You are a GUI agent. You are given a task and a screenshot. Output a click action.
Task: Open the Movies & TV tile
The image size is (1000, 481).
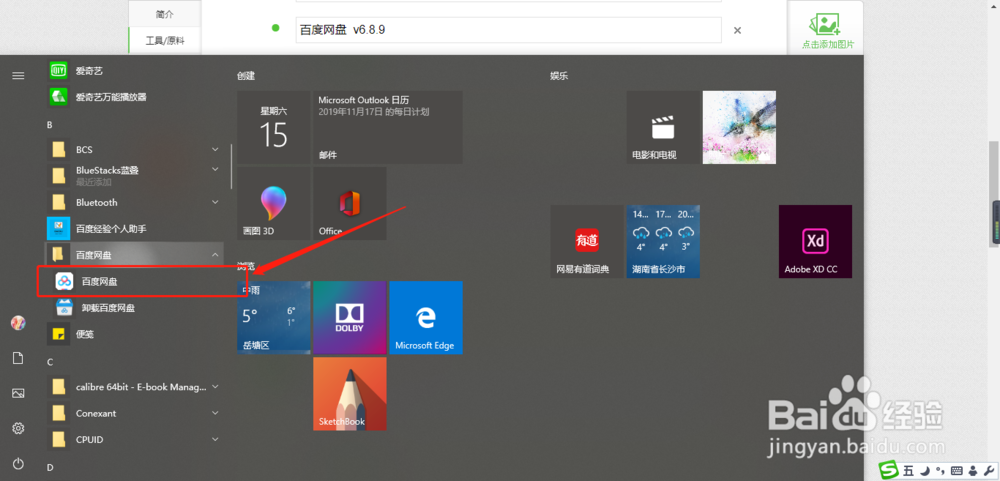(663, 127)
